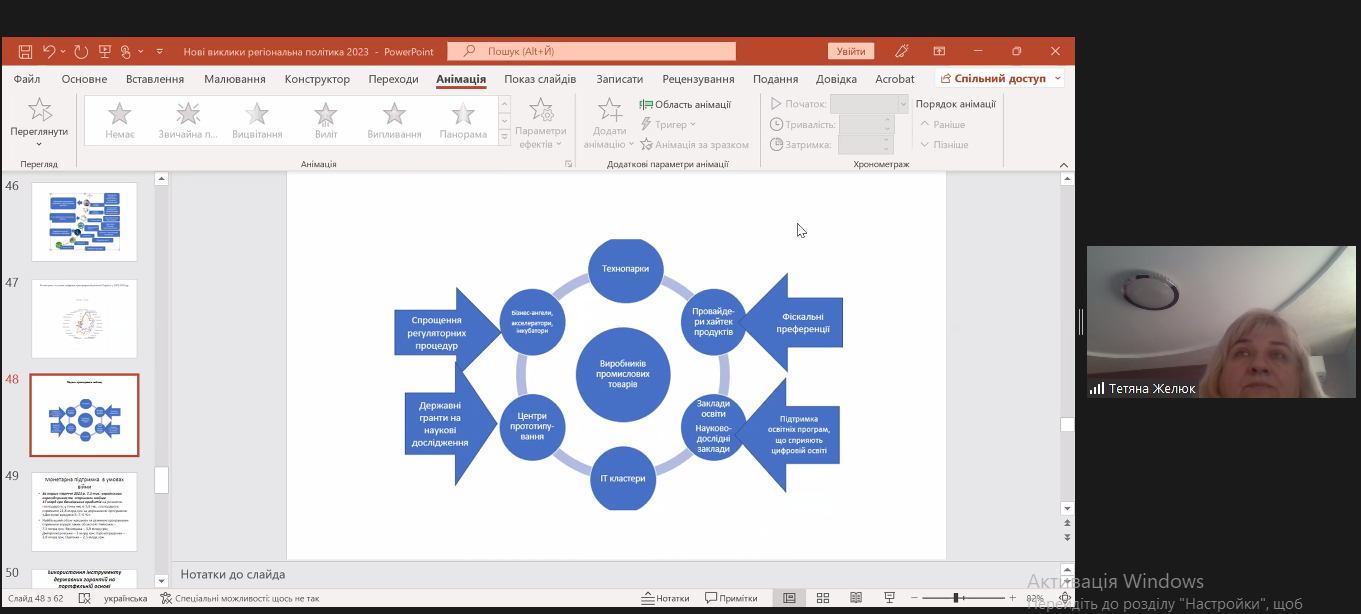Open Область анімації animation pane

coord(685,104)
